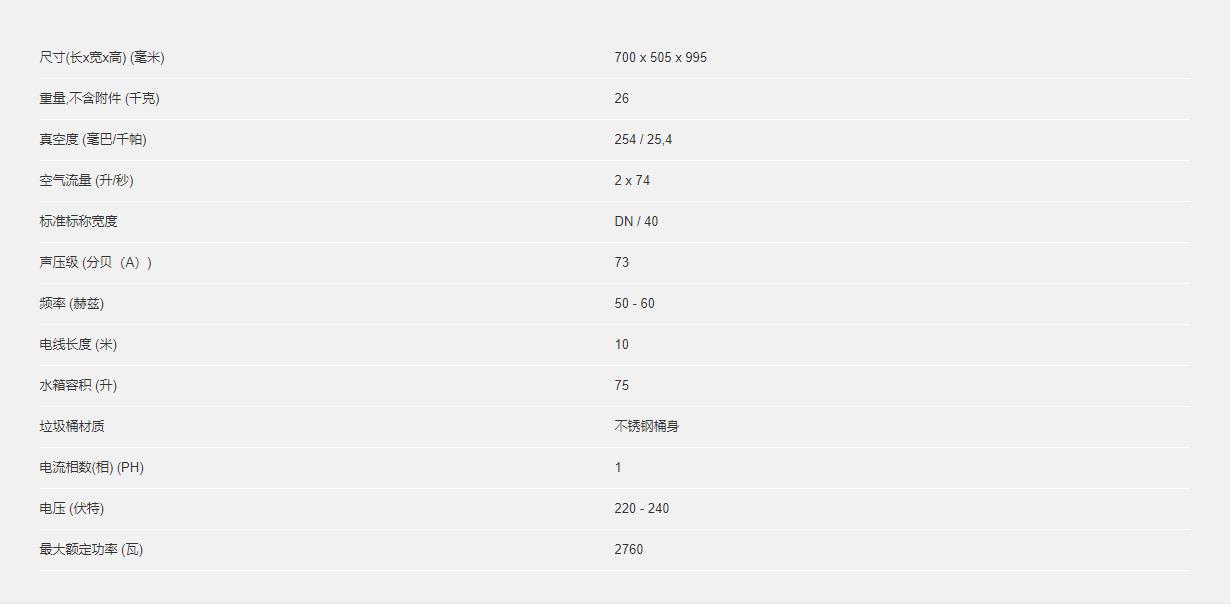Click the cable length label 电线长度 (米)
The width and height of the screenshot is (1231, 604).
[78, 344]
